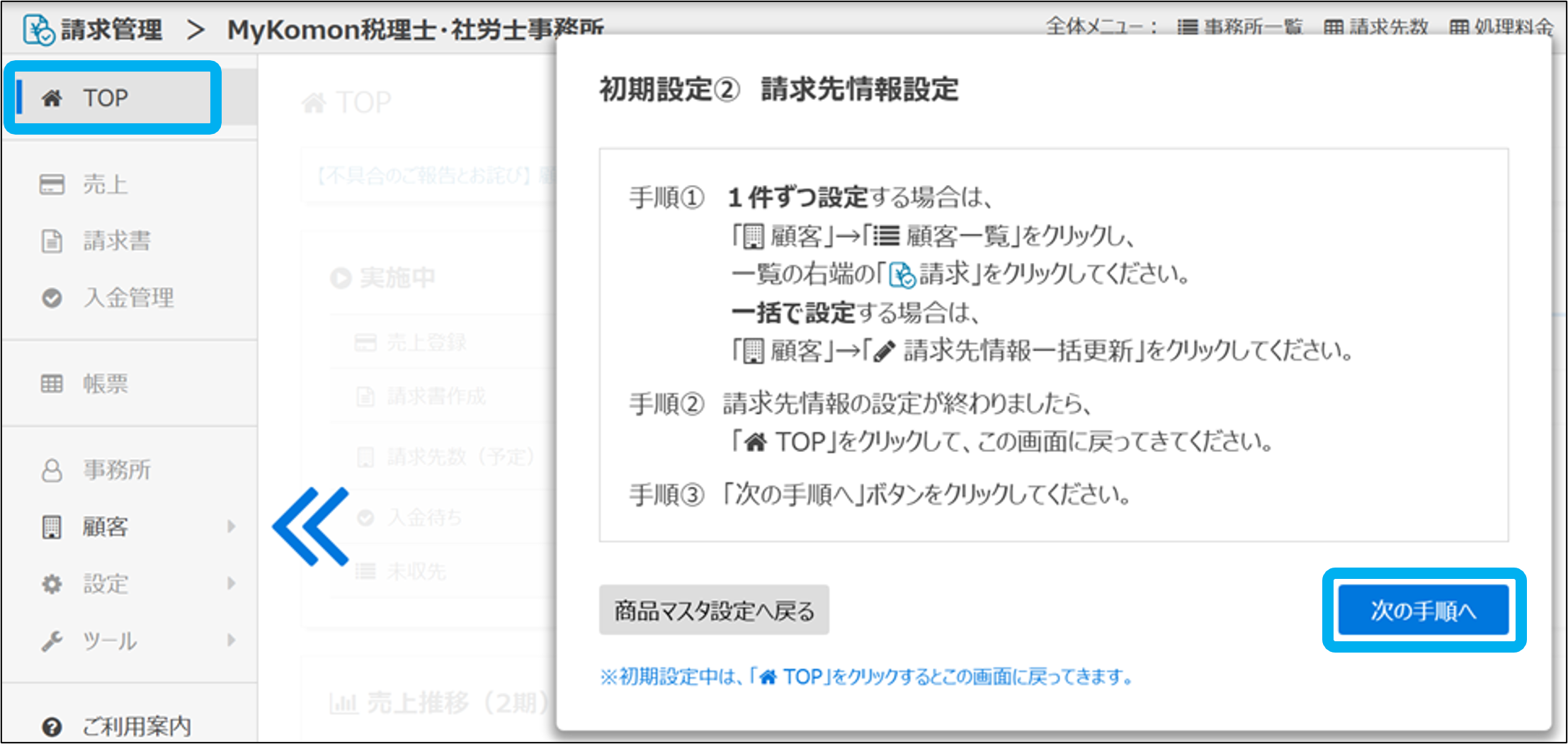Expand the ツール submenu arrow
1568x744 pixels.
coord(231,641)
